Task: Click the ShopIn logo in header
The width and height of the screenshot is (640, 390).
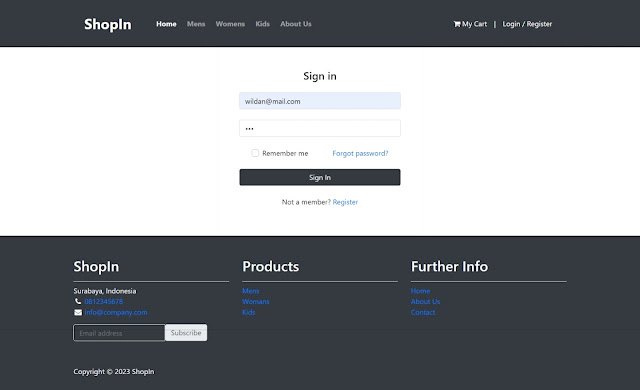Action: click(x=108, y=24)
